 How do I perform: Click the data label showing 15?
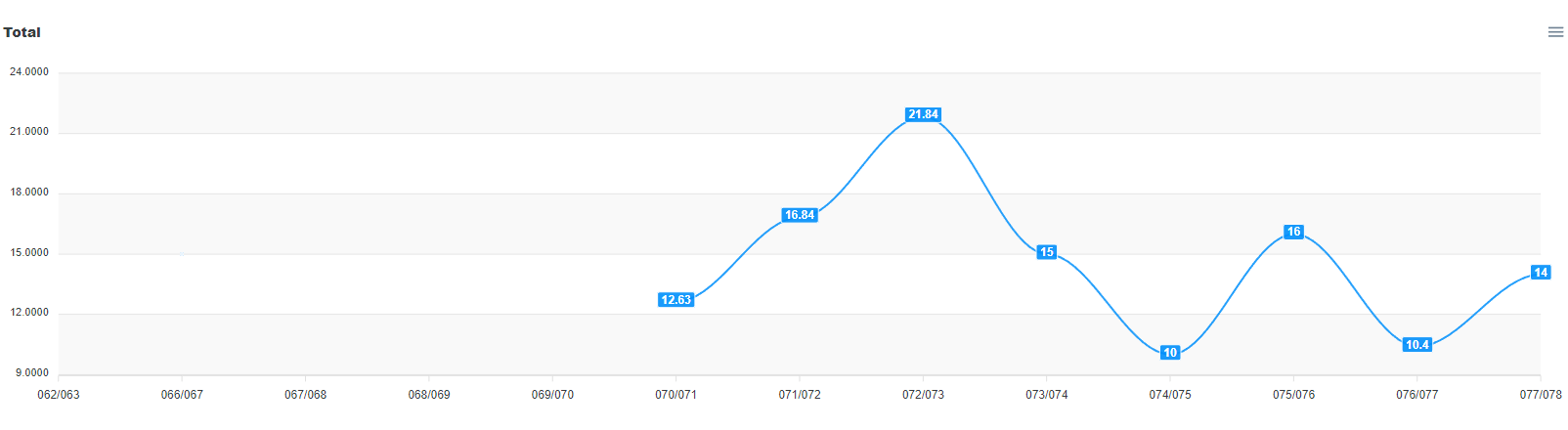coord(1047,252)
